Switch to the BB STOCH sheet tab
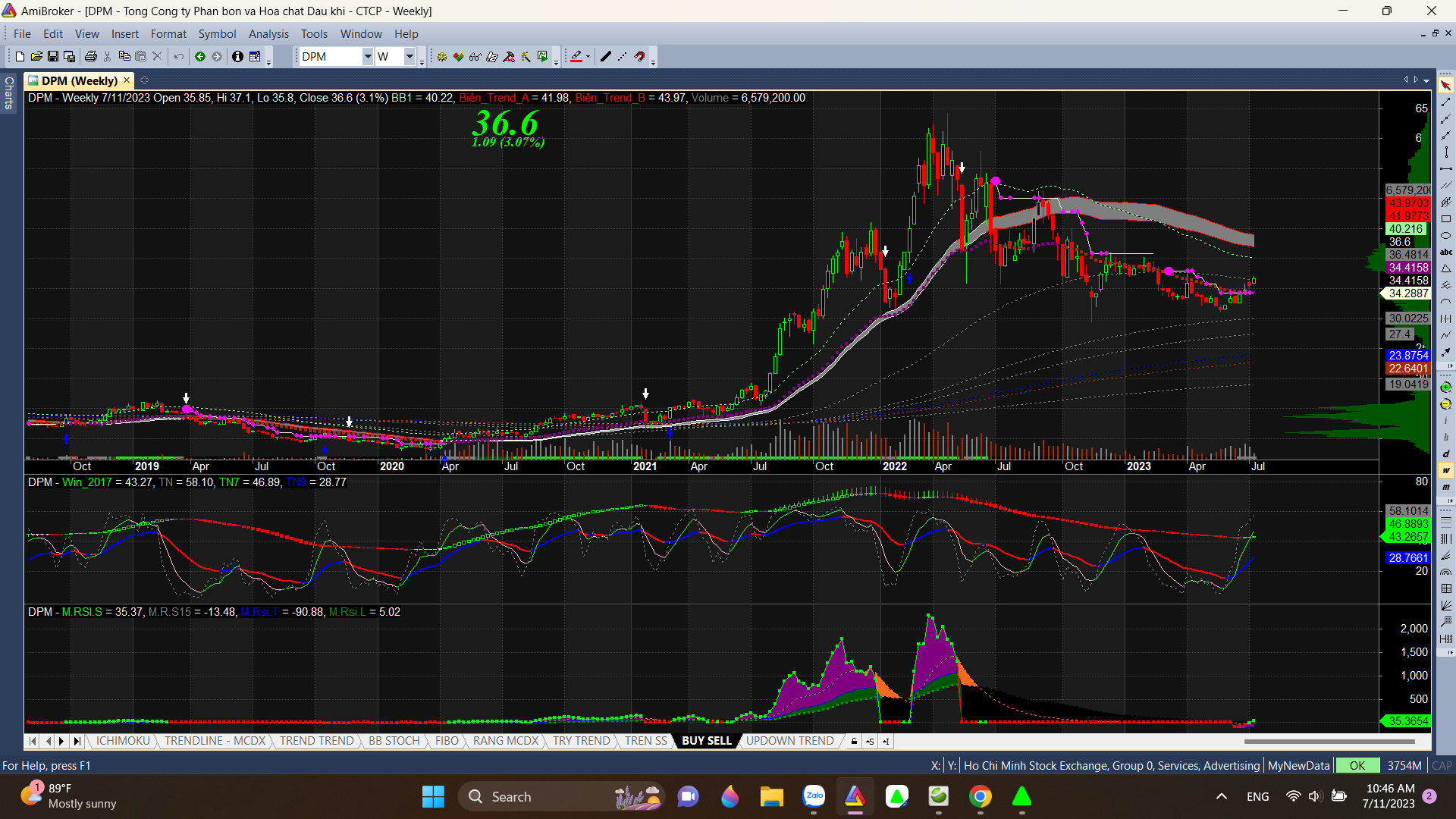Image resolution: width=1456 pixels, height=819 pixels. [x=394, y=741]
